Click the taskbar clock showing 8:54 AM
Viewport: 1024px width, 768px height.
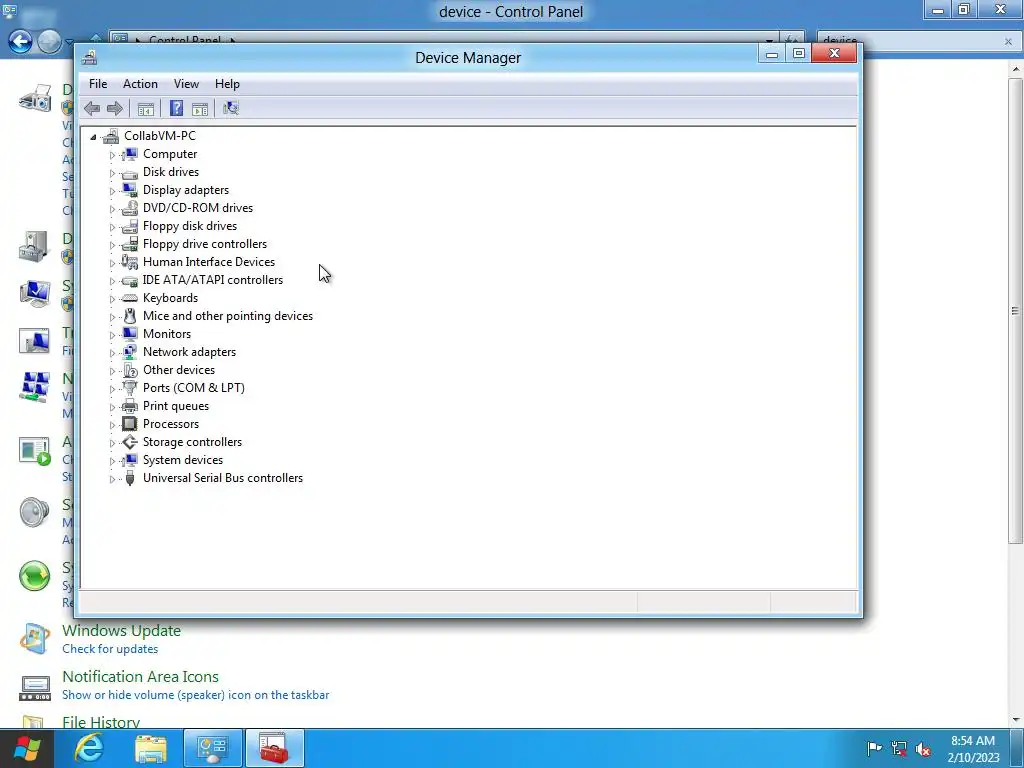pyautogui.click(x=973, y=749)
